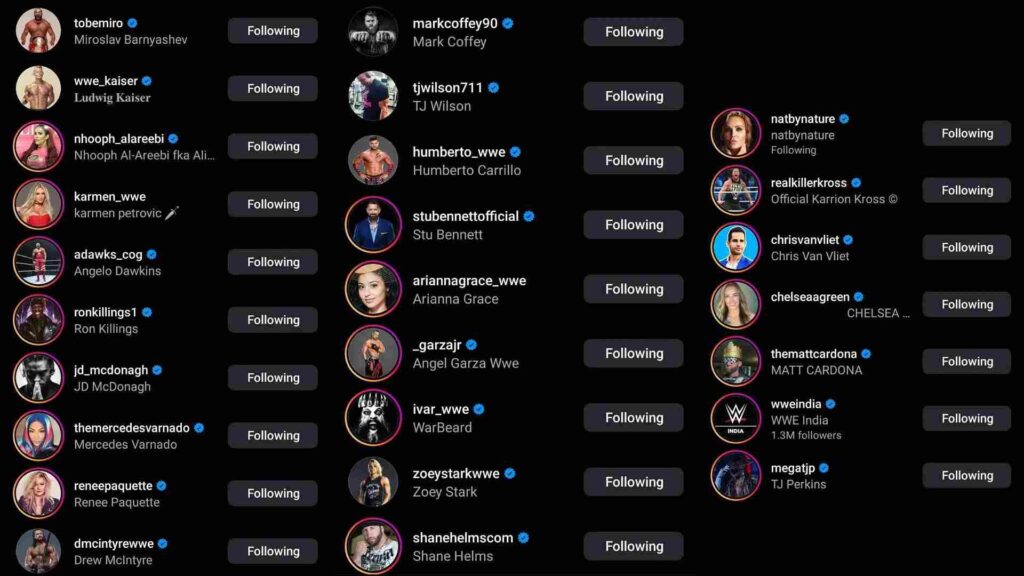Open tobemiro's profile picture

click(38, 31)
